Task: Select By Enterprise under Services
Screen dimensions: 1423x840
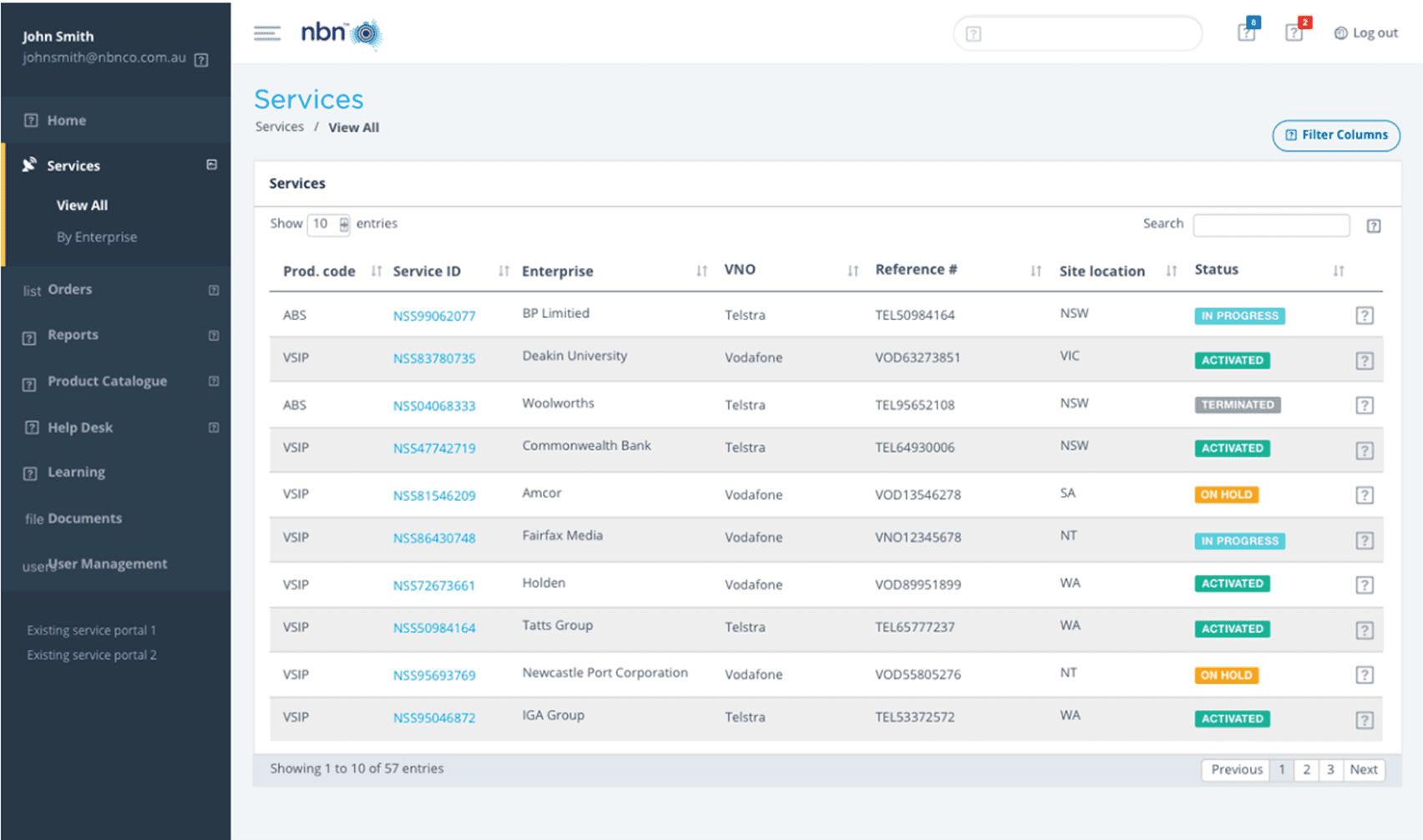Action: pos(97,236)
